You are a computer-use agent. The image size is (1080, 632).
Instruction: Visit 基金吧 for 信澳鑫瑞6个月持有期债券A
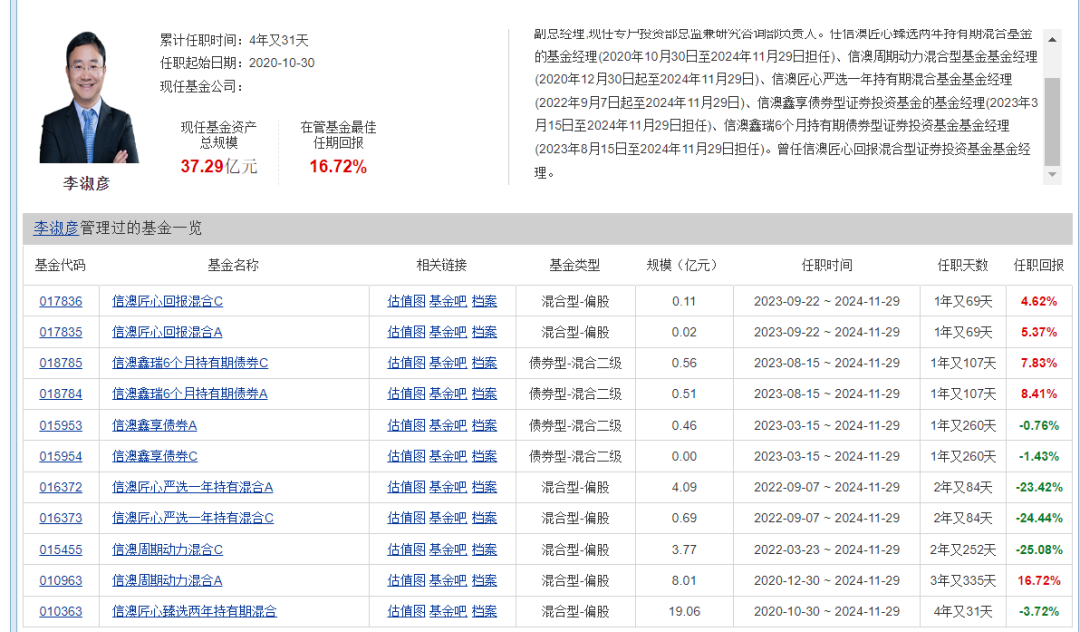tap(448, 394)
